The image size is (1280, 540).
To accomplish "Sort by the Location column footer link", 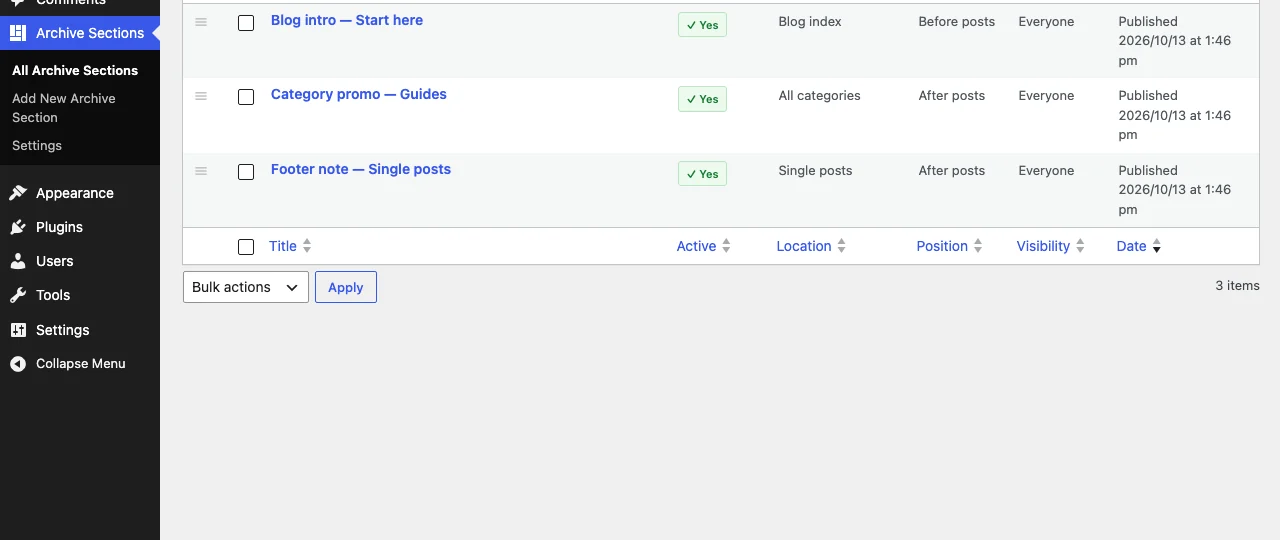I will 804,246.
